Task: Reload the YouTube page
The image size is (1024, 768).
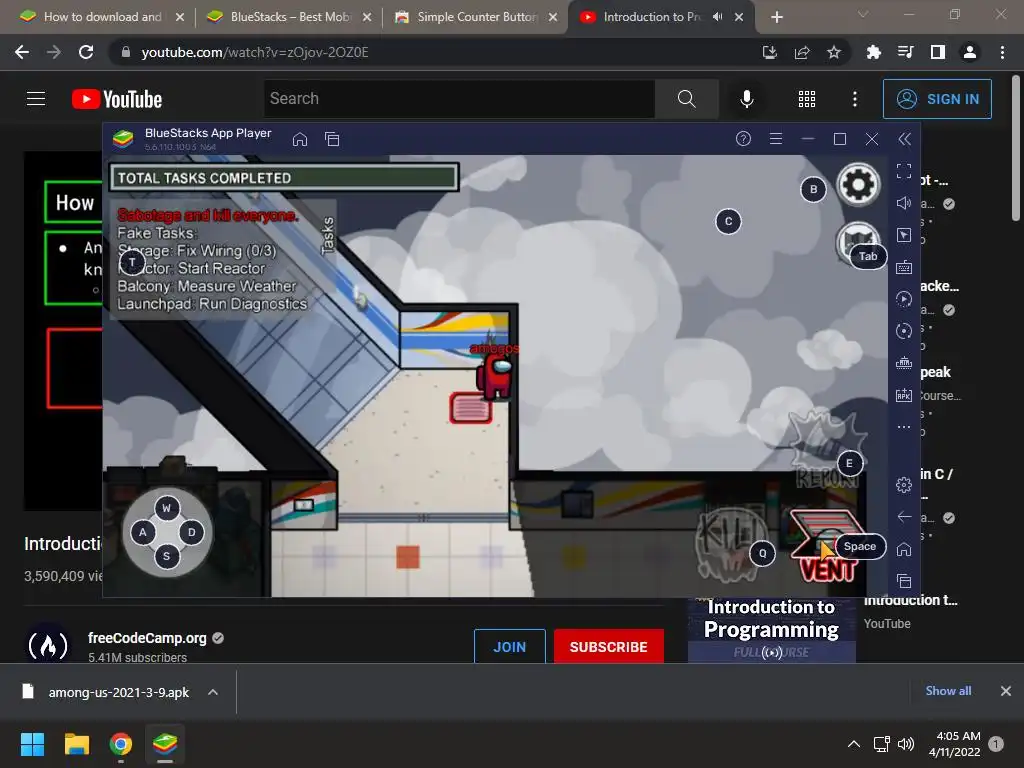Action: coord(86,52)
